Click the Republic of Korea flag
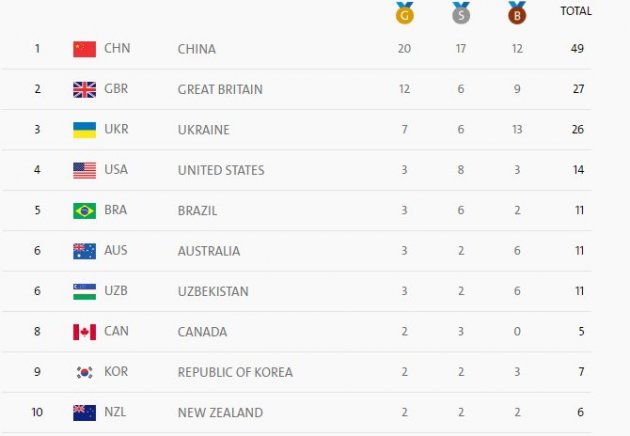Screen dimensions: 630x436 click(85, 372)
